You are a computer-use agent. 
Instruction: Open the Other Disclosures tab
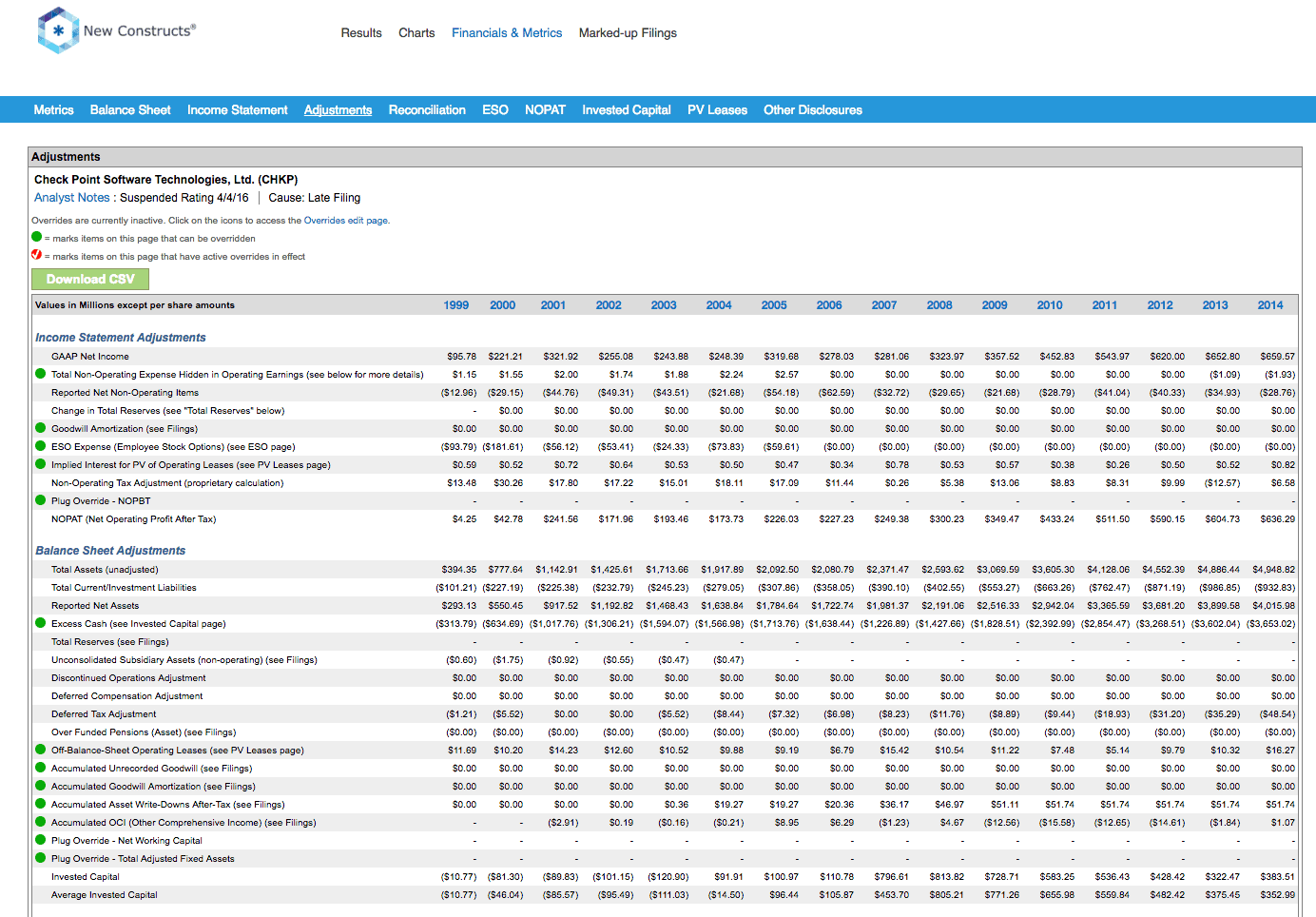813,110
